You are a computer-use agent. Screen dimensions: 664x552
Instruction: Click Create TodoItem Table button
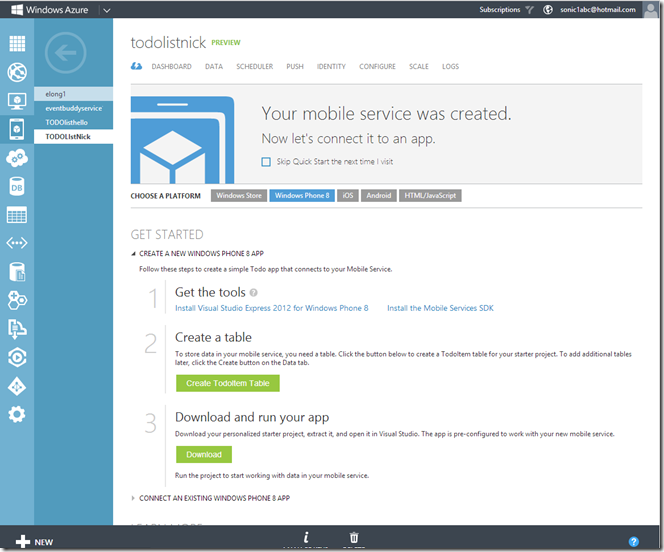tap(228, 383)
